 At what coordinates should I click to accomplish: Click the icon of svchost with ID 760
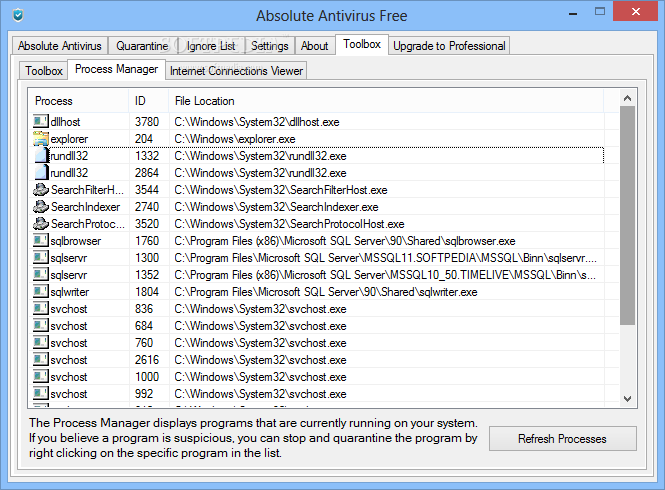click(41, 342)
